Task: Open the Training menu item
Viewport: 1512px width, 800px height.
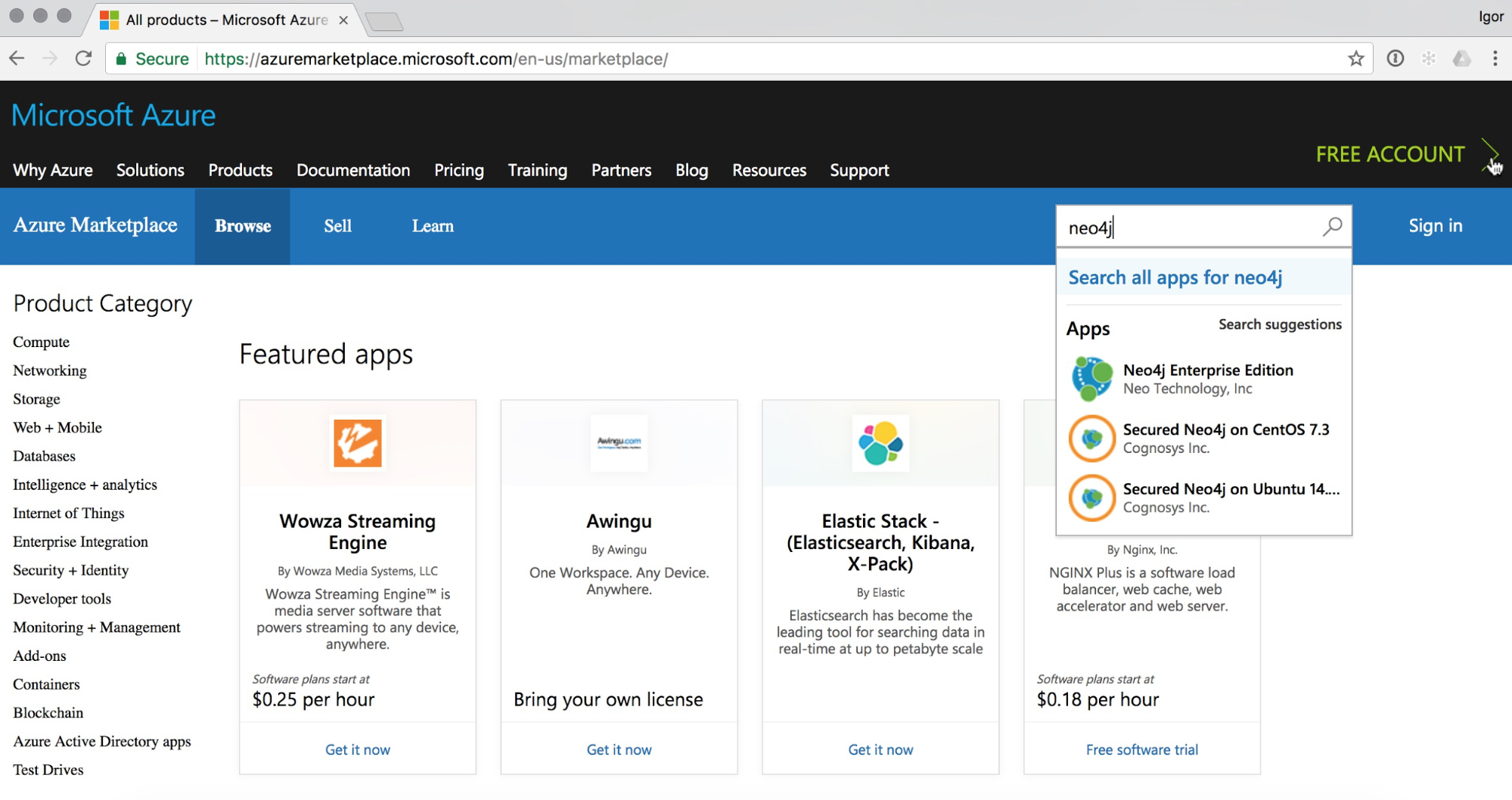Action: (x=538, y=170)
